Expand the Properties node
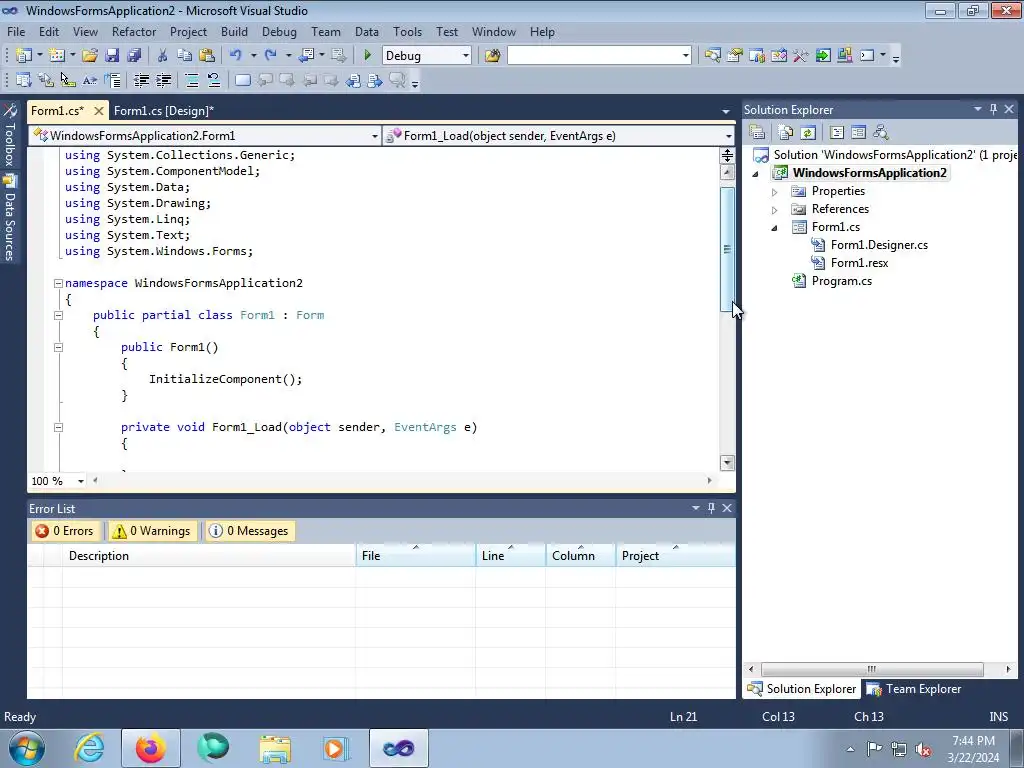Screen dimensions: 1024x768 coord(775,192)
